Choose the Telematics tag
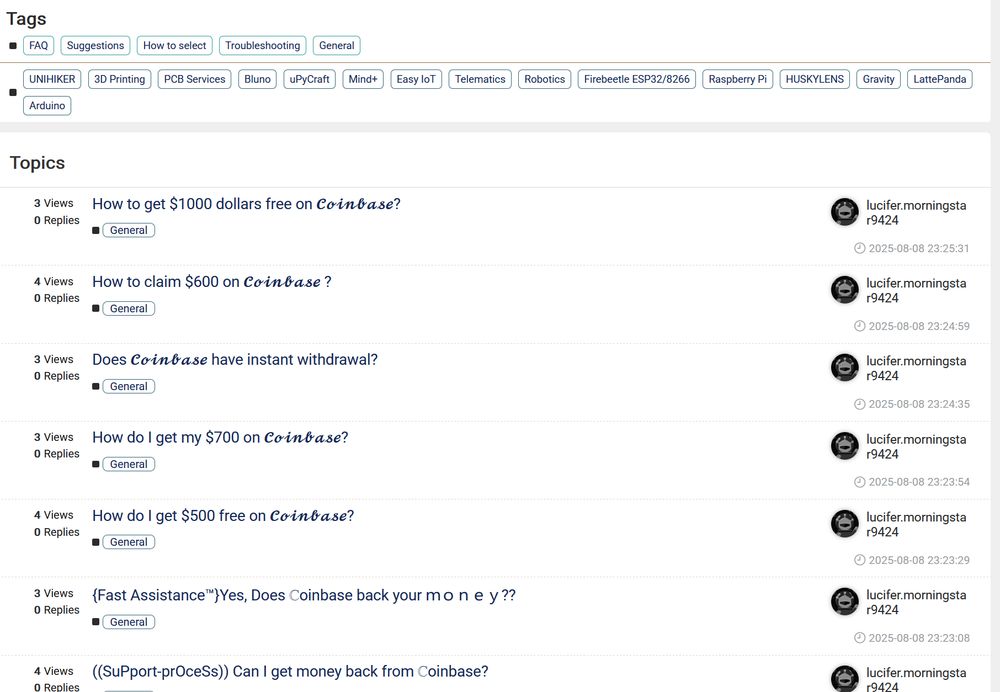 coord(480,79)
